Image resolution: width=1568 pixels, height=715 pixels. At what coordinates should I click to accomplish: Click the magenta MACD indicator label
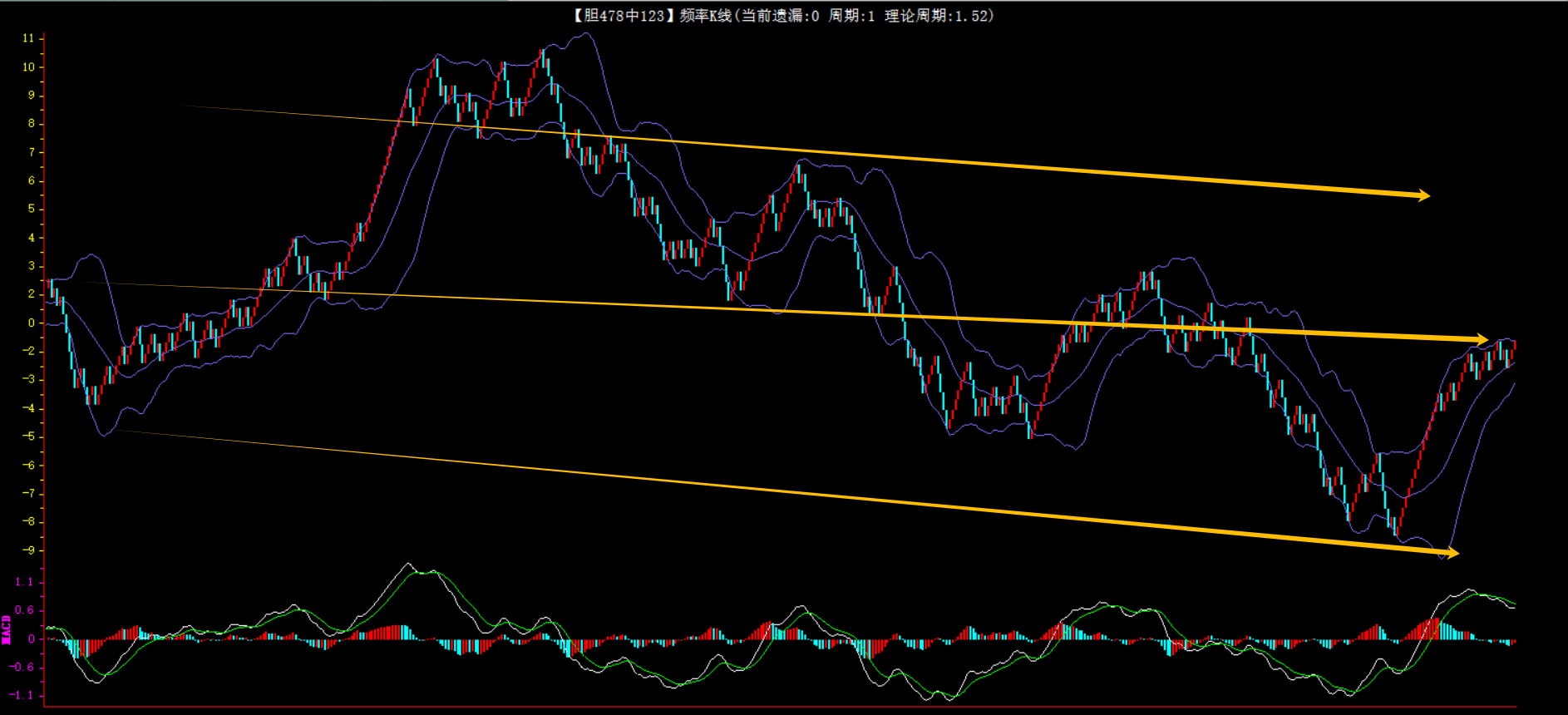click(x=7, y=629)
